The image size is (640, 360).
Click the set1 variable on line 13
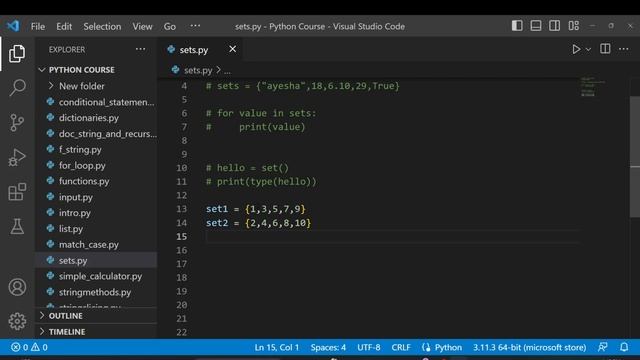(217, 209)
